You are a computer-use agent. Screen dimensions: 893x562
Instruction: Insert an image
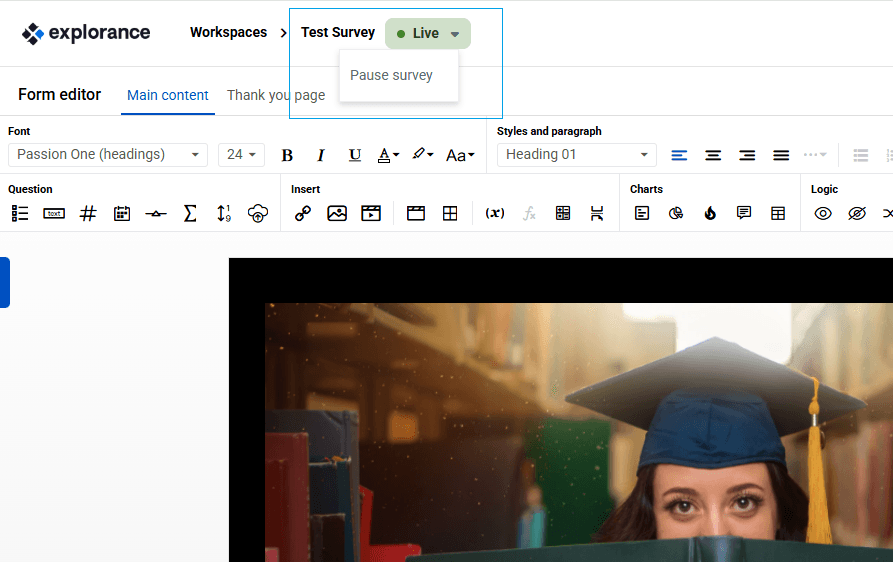(x=337, y=214)
